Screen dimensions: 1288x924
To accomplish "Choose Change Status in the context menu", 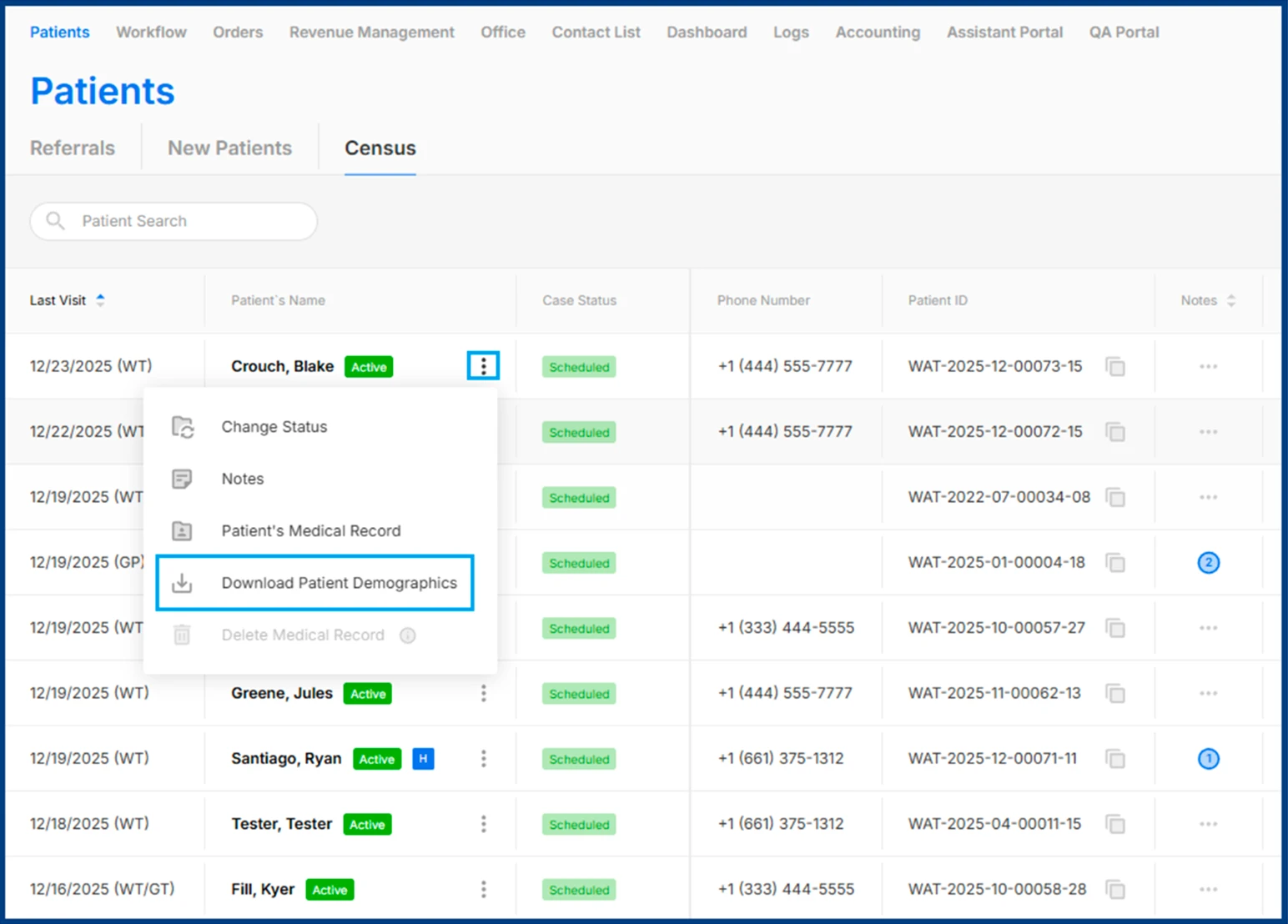I will click(x=274, y=427).
